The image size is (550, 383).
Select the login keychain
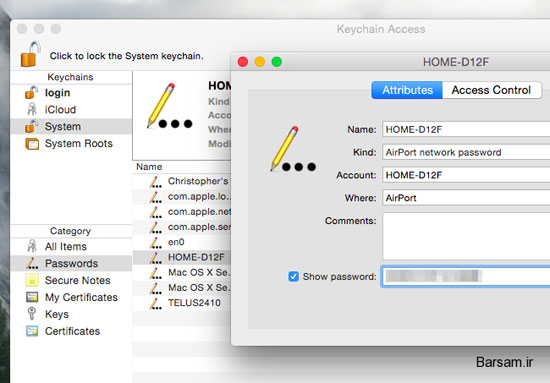[x=58, y=93]
